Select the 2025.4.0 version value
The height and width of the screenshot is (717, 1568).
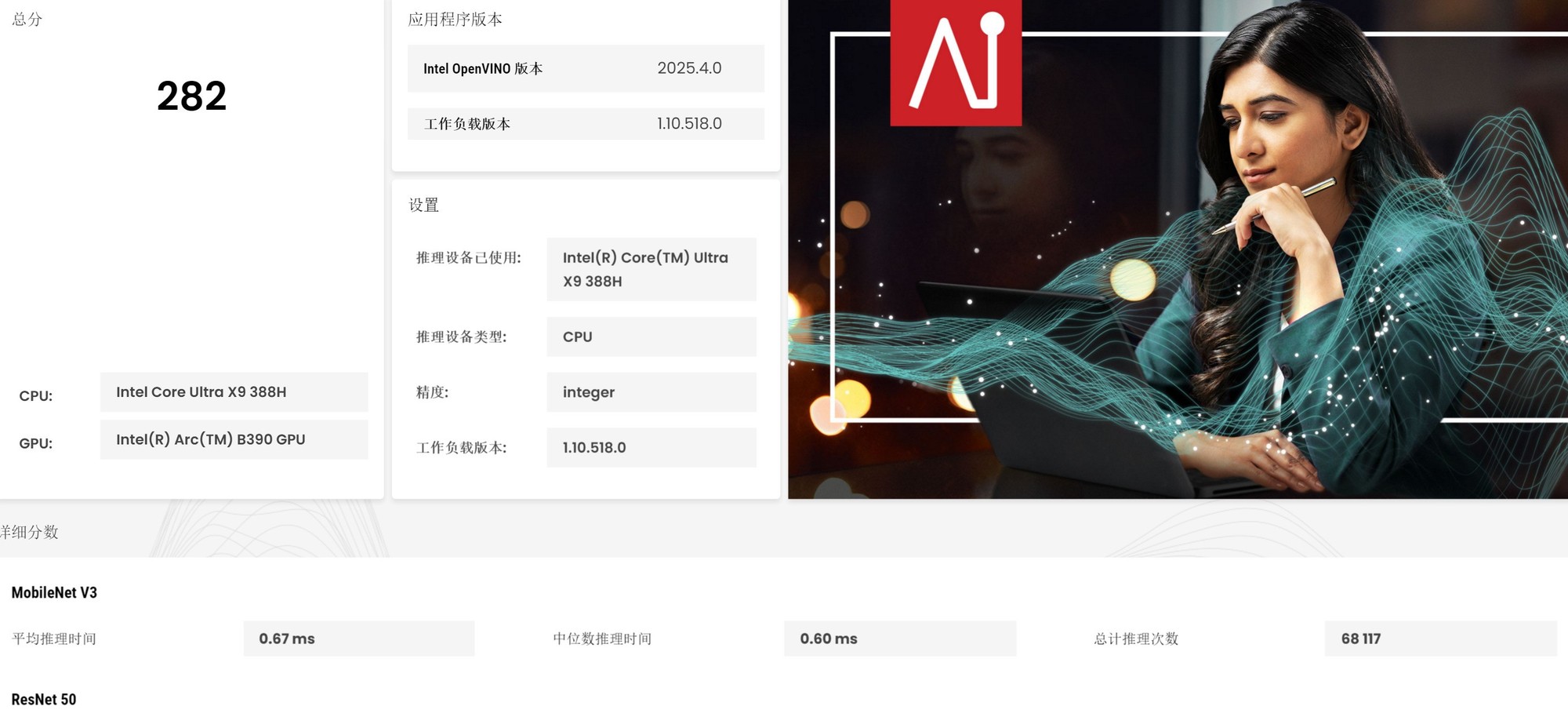[690, 68]
